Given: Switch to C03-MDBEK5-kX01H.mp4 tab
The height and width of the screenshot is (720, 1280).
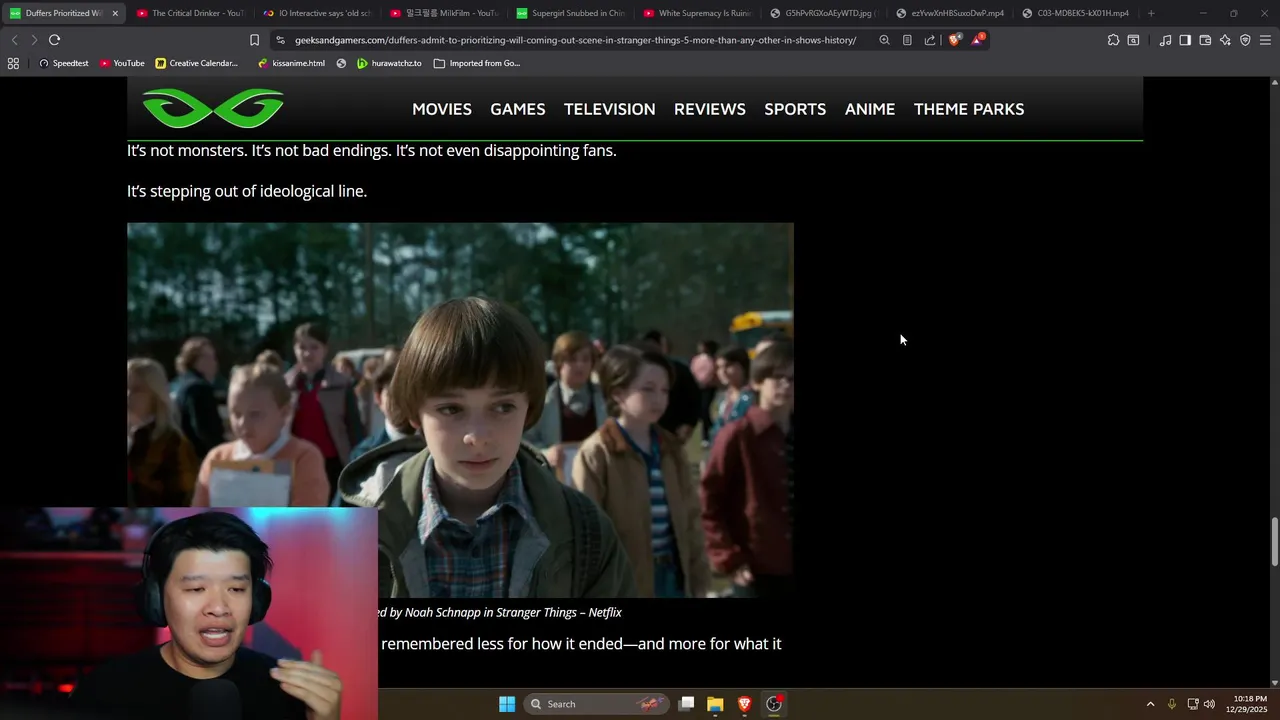Looking at the screenshot, I should click(1077, 13).
